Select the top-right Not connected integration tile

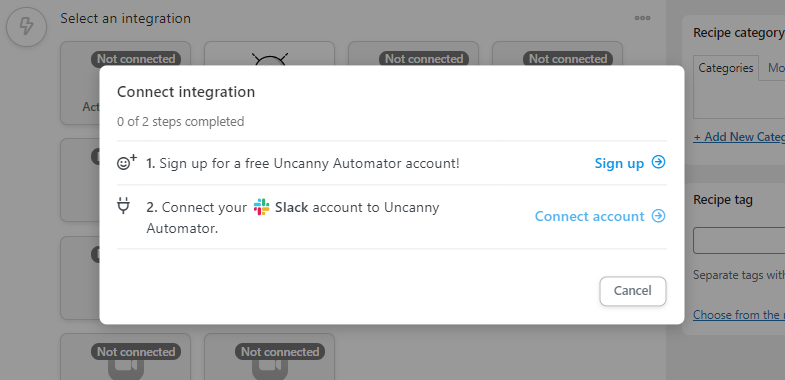coord(557,54)
